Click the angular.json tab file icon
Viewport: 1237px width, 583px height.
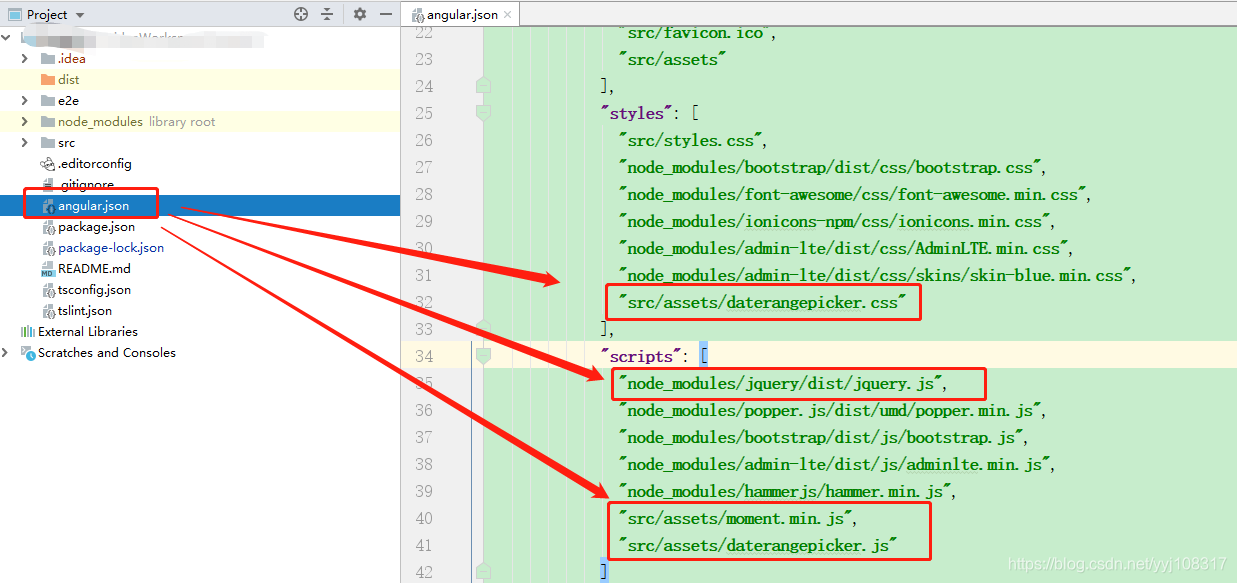[x=416, y=15]
